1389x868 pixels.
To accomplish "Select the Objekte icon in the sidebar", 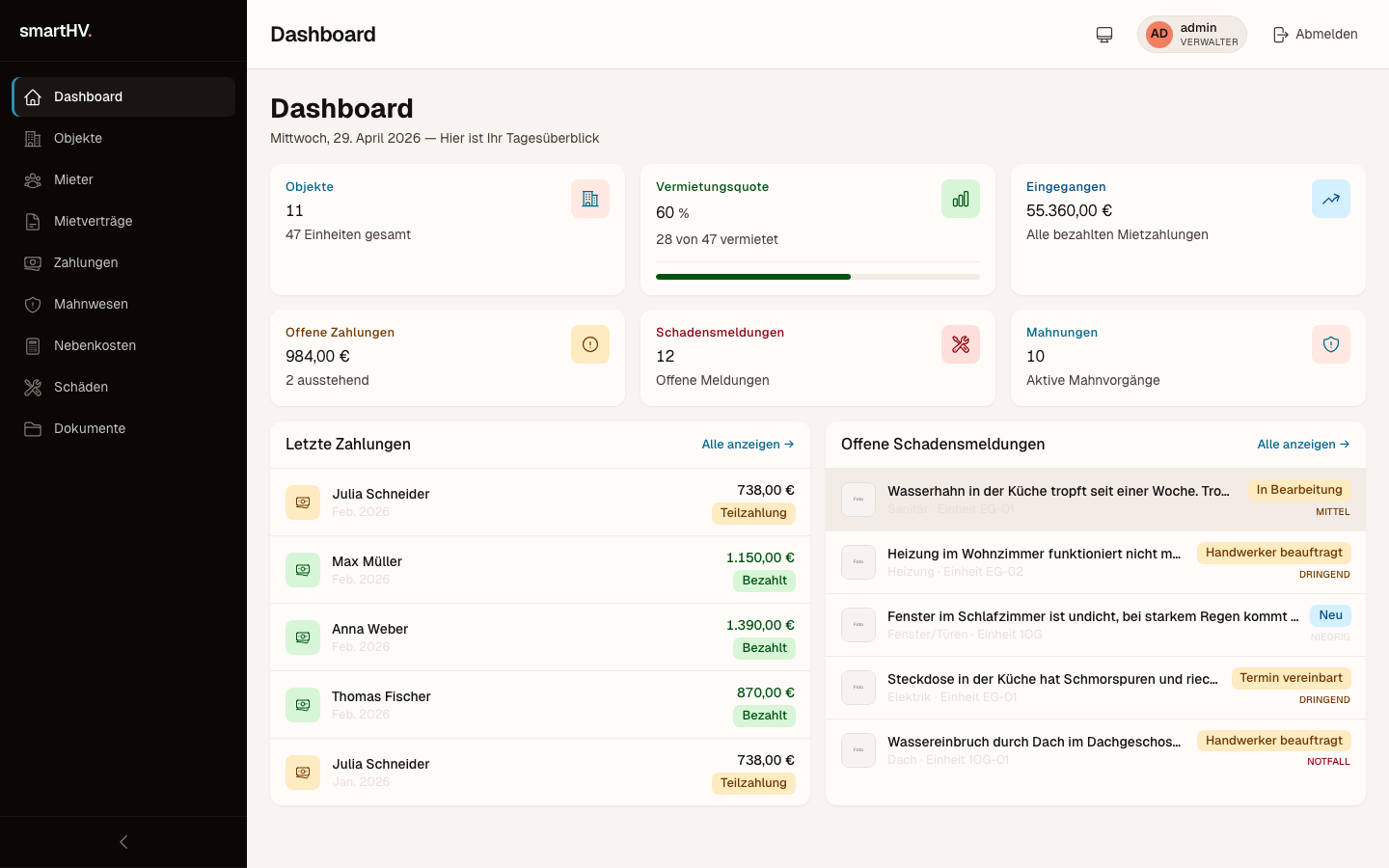I will (x=32, y=138).
